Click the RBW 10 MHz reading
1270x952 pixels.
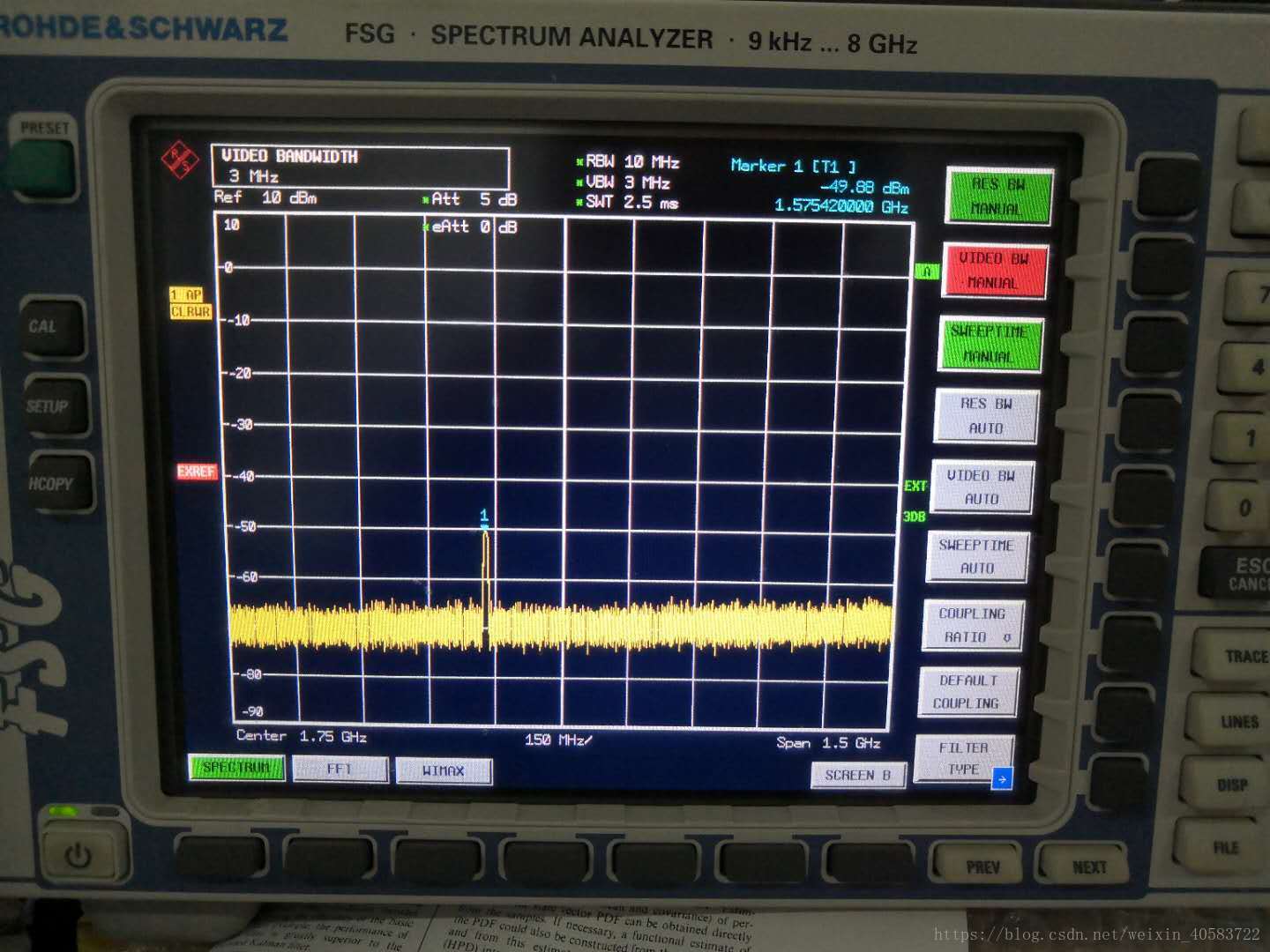coord(628,162)
